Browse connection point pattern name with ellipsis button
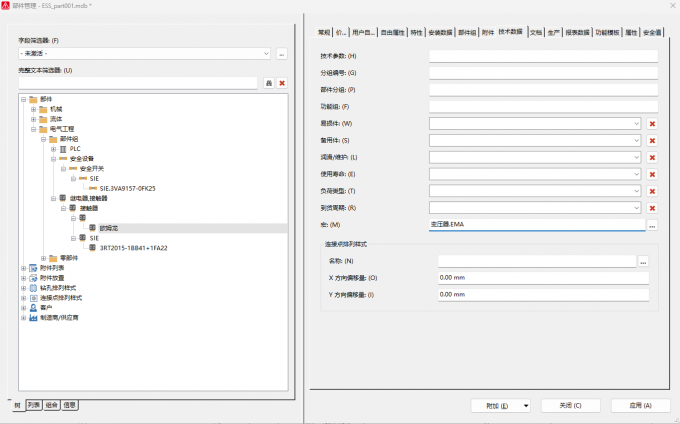Viewport: 680px width, 424px height. tap(643, 261)
